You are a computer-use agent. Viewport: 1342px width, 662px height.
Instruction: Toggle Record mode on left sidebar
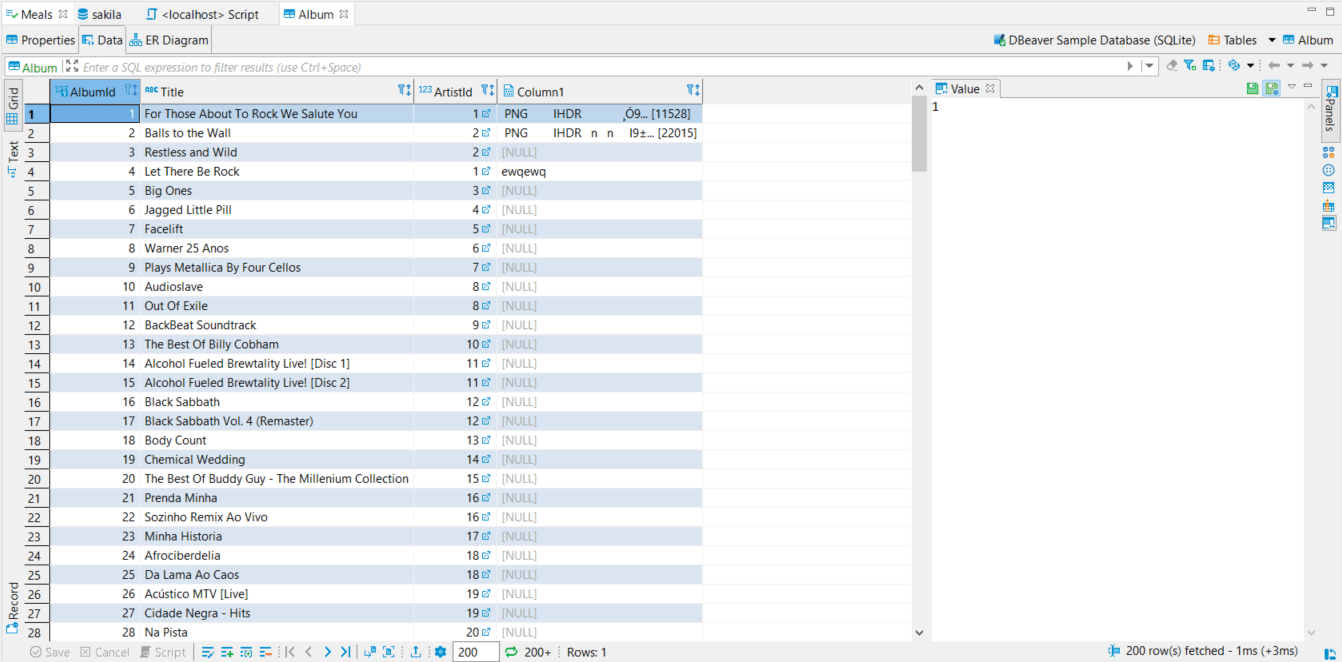click(x=13, y=606)
